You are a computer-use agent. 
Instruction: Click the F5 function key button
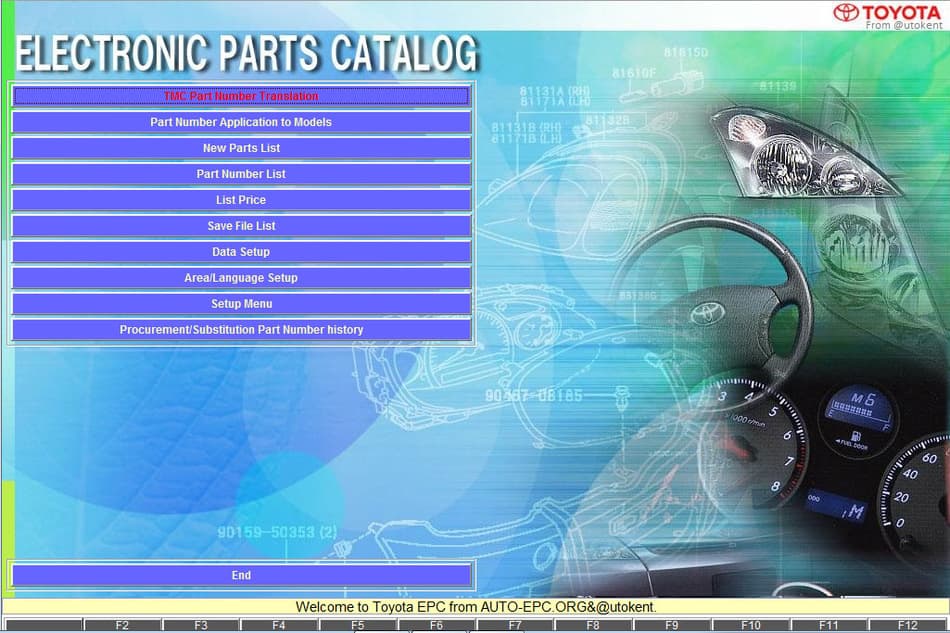(357, 625)
